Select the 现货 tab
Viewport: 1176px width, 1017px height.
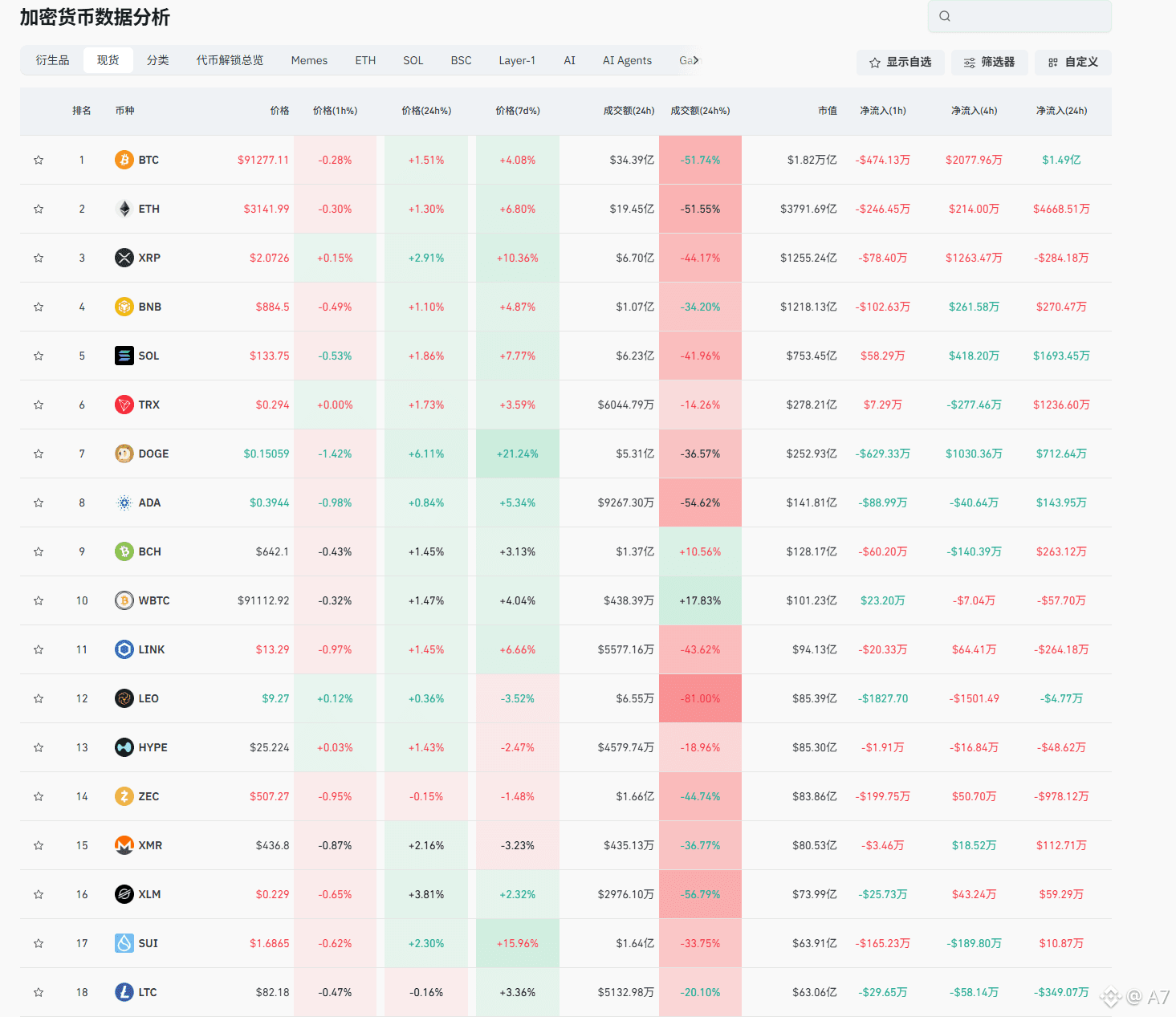pos(108,60)
